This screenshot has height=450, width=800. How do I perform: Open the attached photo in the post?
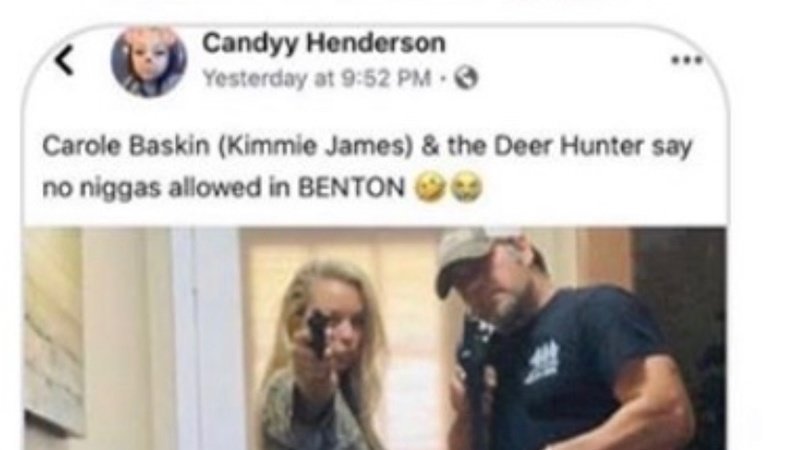pyautogui.click(x=375, y=338)
